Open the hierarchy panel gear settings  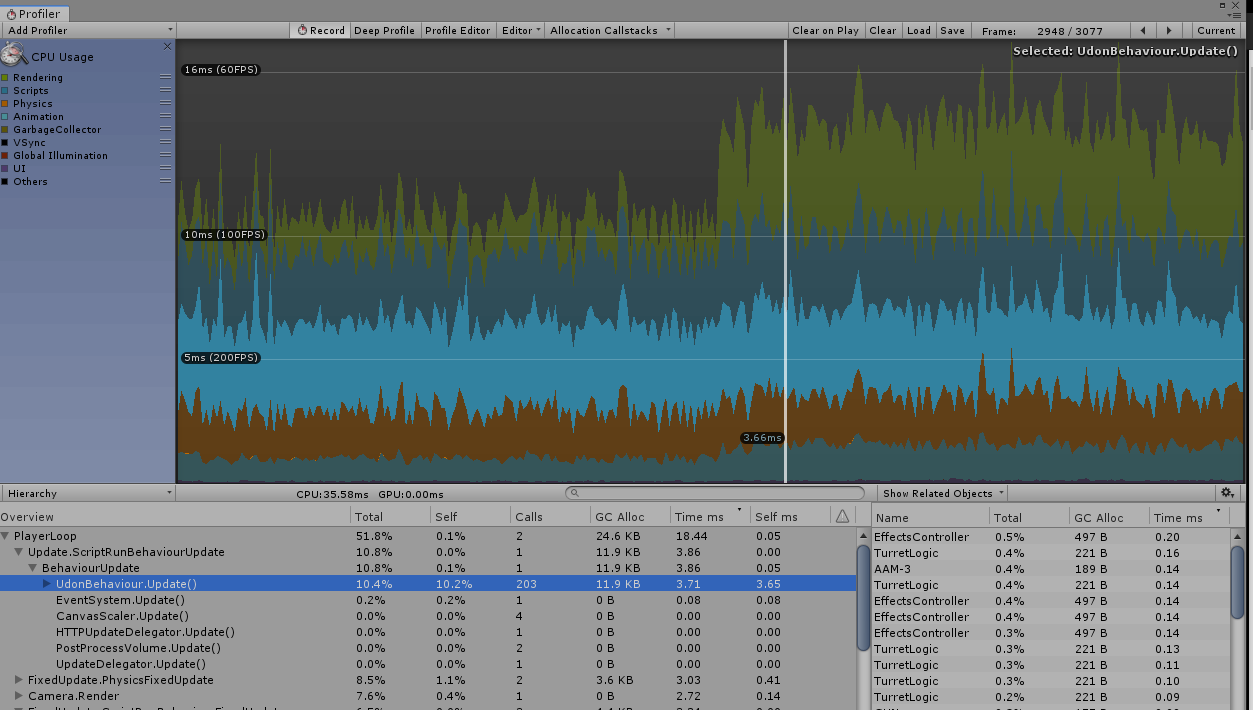[x=1228, y=493]
